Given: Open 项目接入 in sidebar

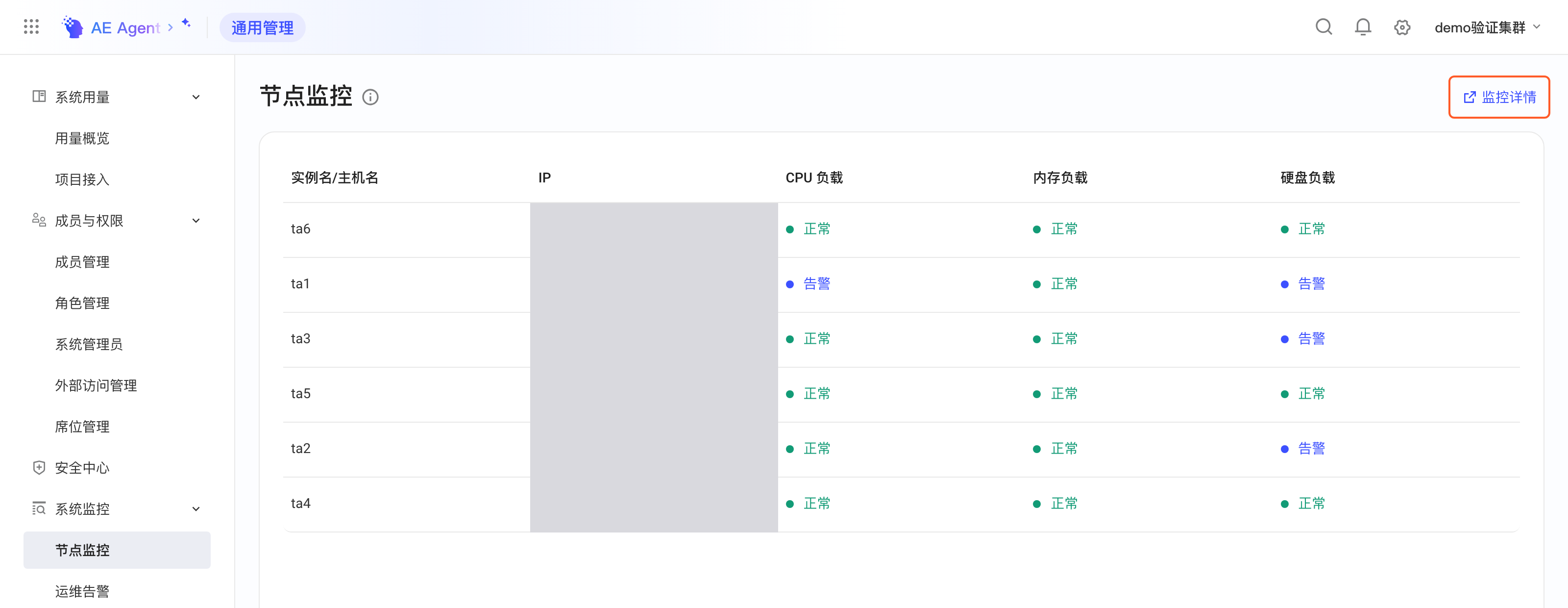Looking at the screenshot, I should (x=82, y=179).
